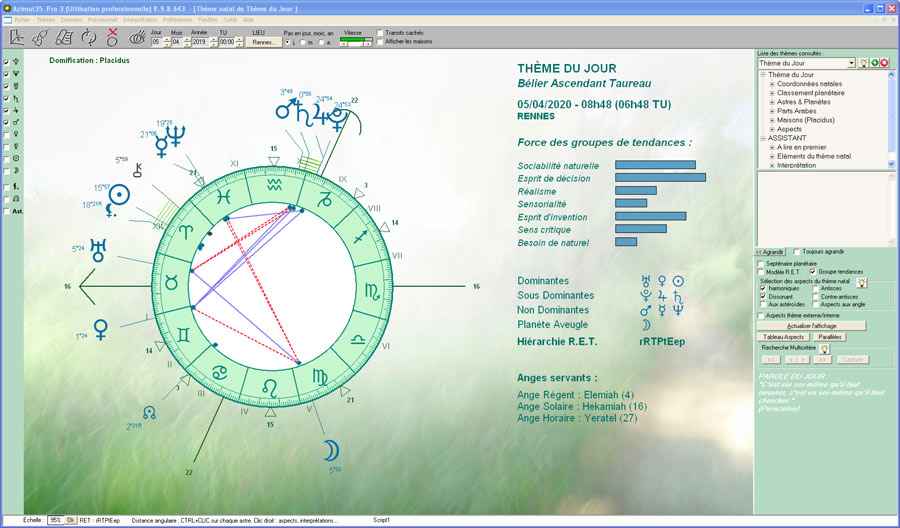
Task: Click the circular arrows toolbar icon
Action: tap(88, 37)
